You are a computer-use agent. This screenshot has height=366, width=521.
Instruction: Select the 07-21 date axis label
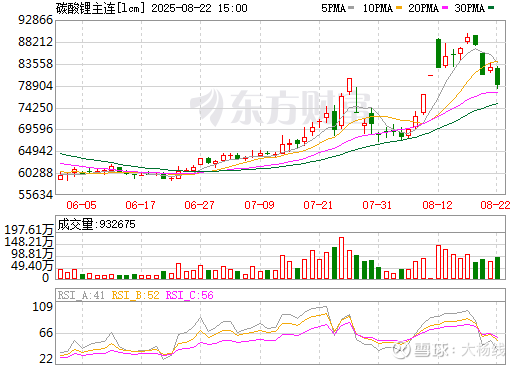pos(318,205)
